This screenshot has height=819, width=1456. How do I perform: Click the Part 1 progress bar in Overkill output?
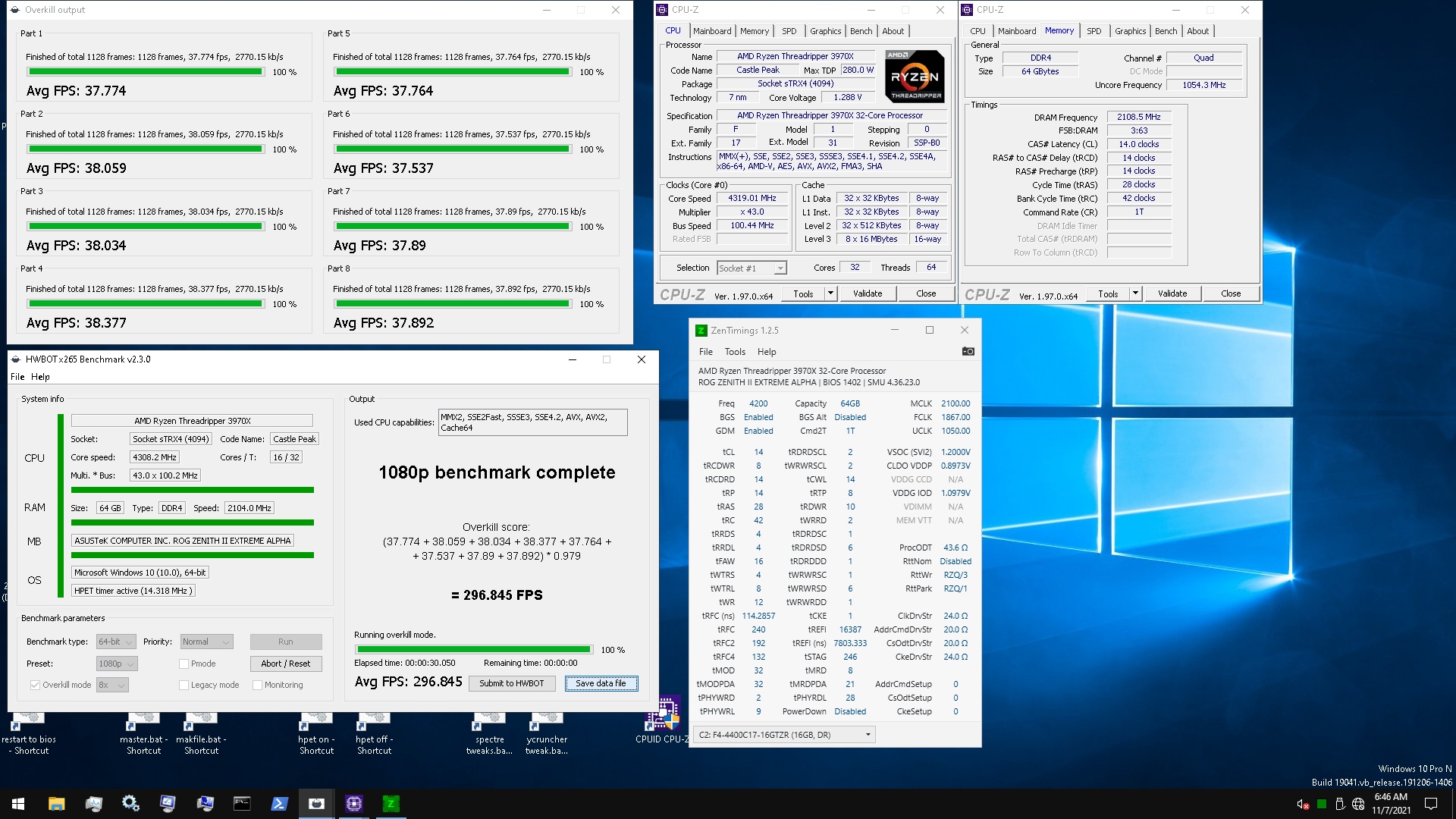pyautogui.click(x=146, y=71)
